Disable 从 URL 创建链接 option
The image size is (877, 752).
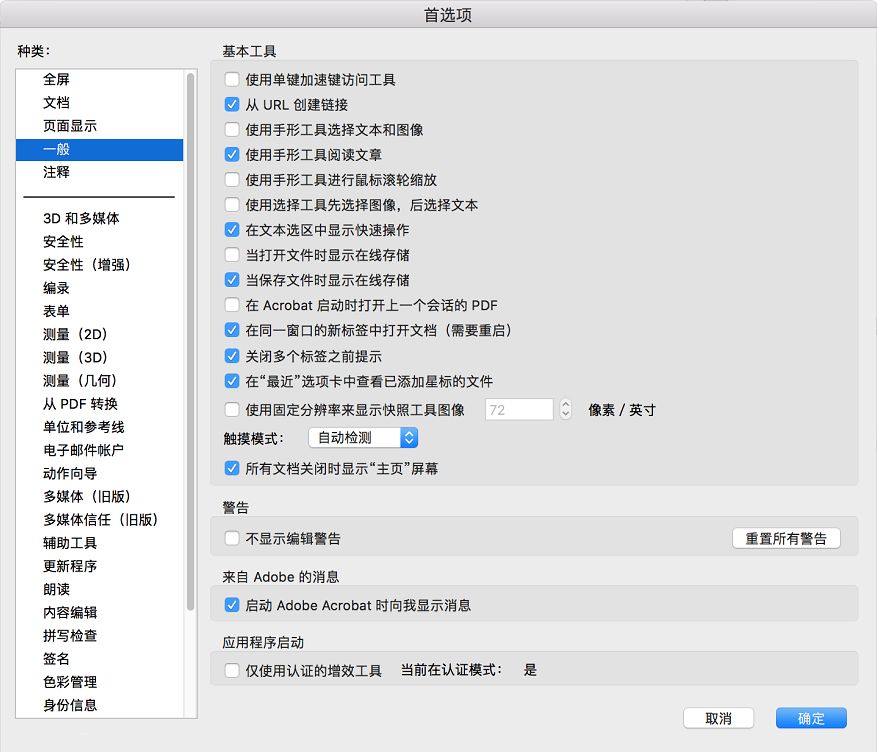(230, 104)
